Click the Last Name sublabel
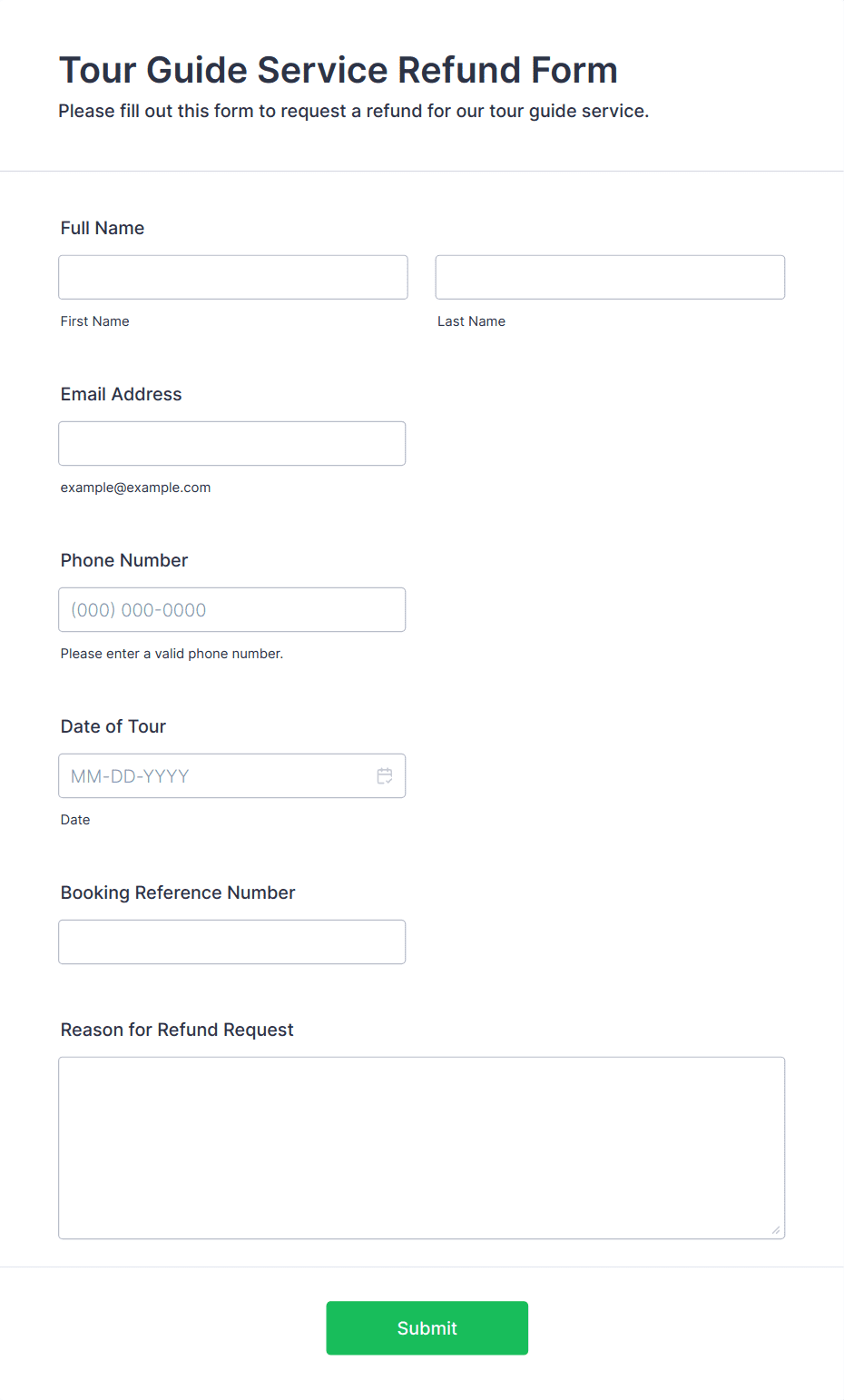The image size is (844, 1400). [472, 321]
